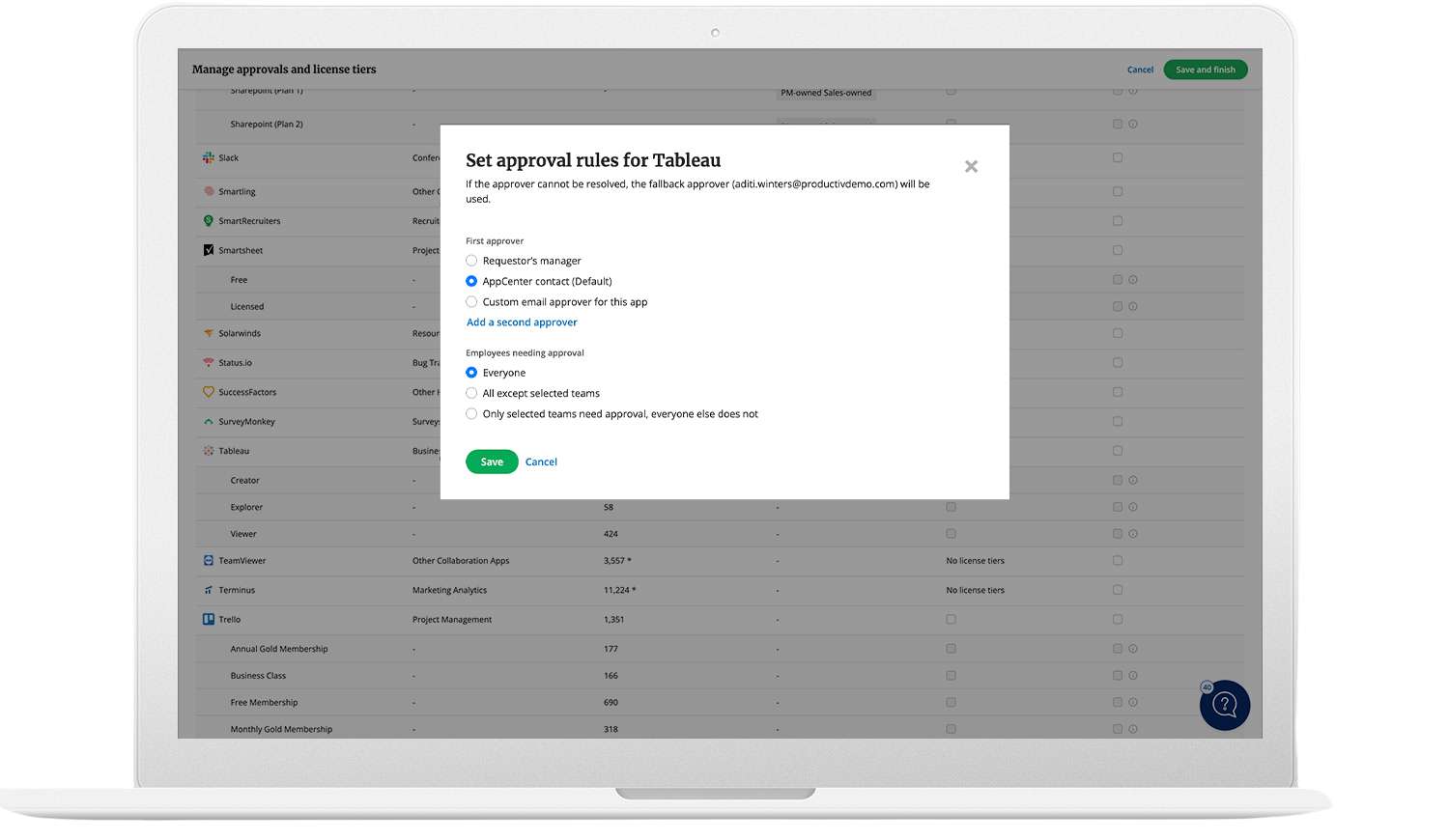Open info icon in Annual Gold Membership row

(x=1133, y=649)
